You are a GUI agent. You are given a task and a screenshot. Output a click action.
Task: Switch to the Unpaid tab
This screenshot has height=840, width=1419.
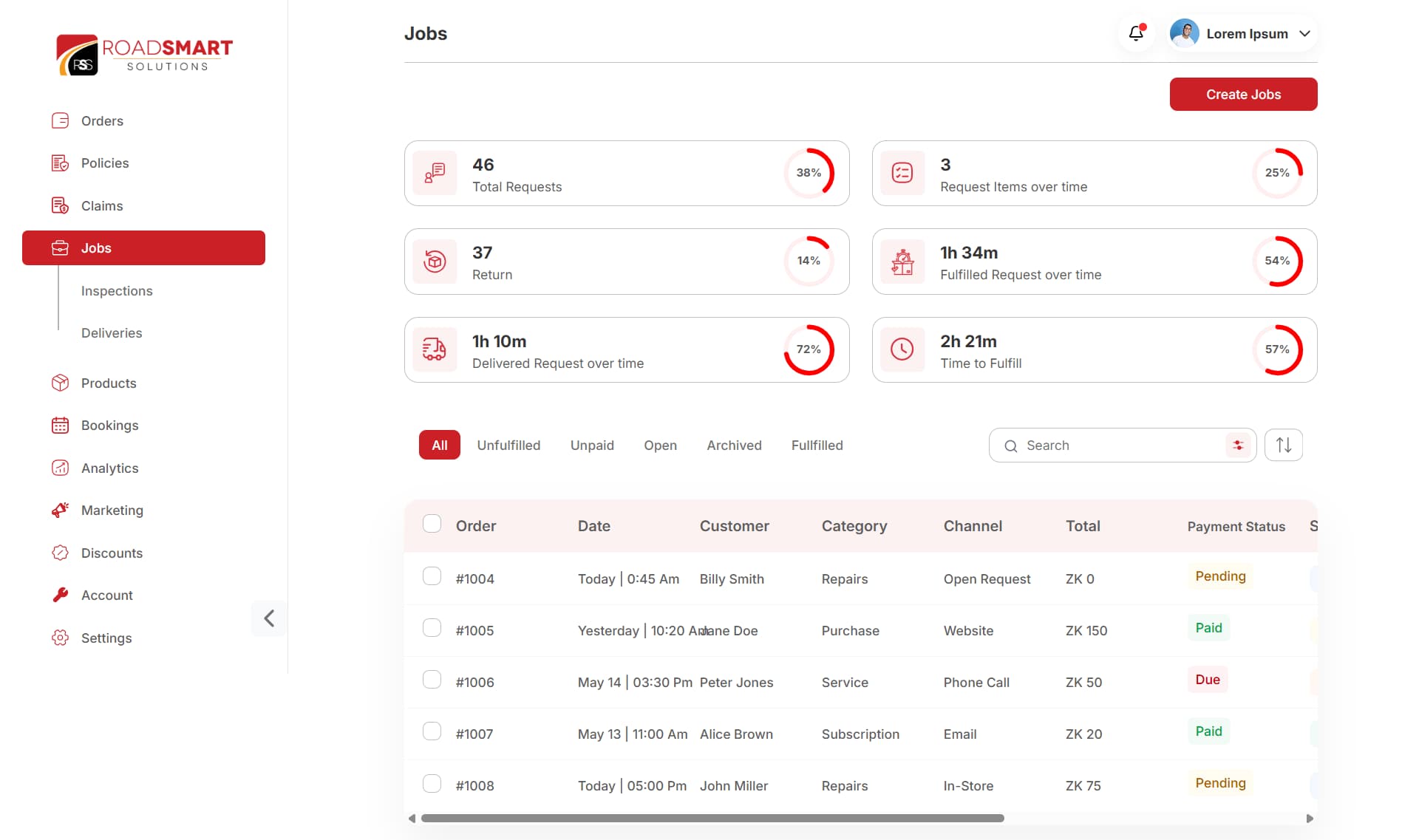pos(592,445)
